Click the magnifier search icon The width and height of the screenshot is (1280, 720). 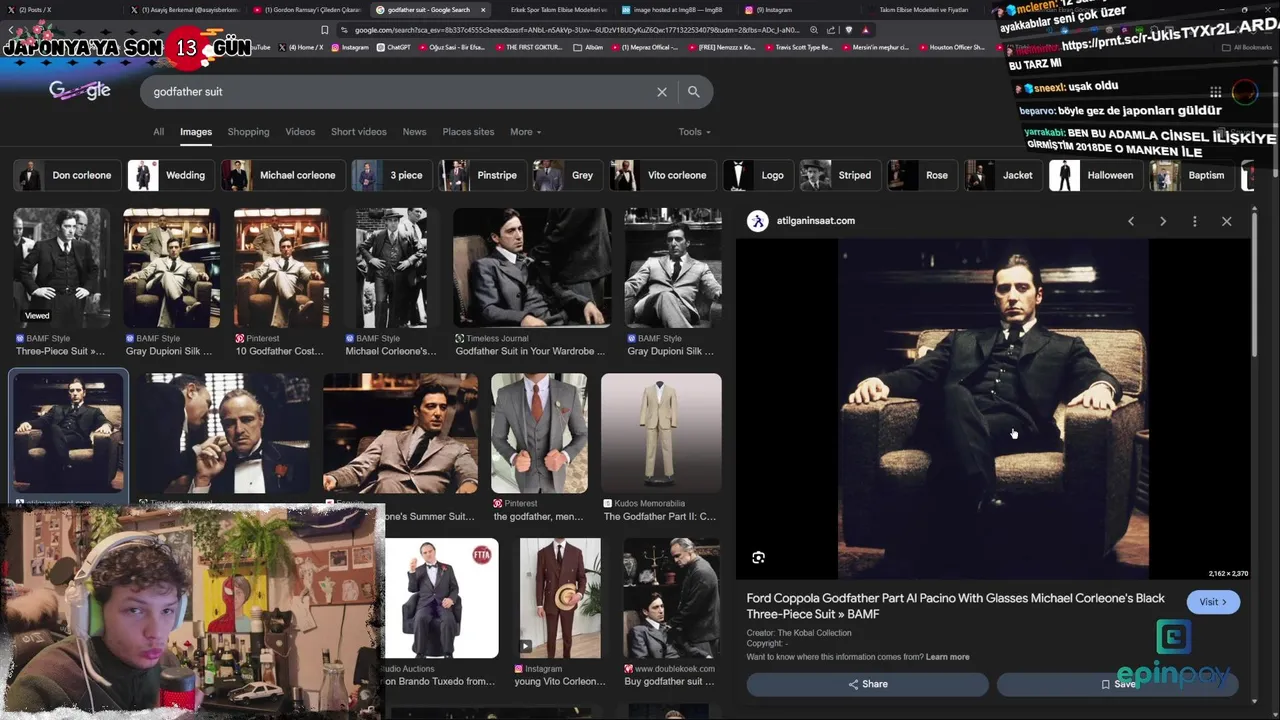pos(693,92)
